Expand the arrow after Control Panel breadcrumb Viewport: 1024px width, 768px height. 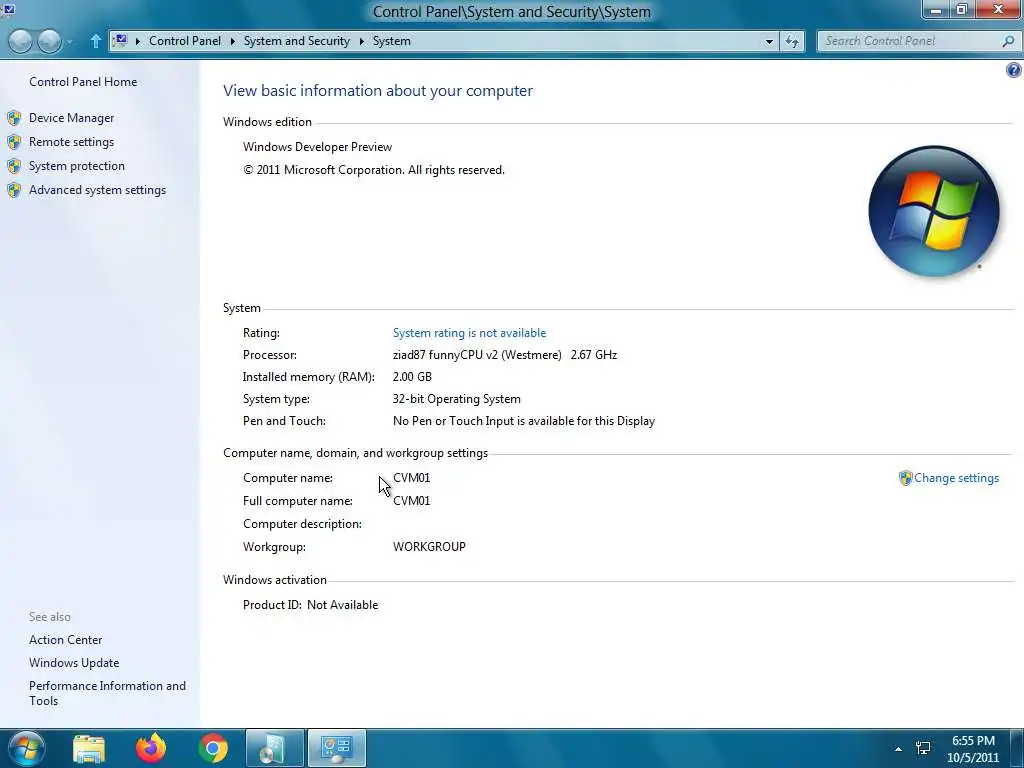pos(232,41)
